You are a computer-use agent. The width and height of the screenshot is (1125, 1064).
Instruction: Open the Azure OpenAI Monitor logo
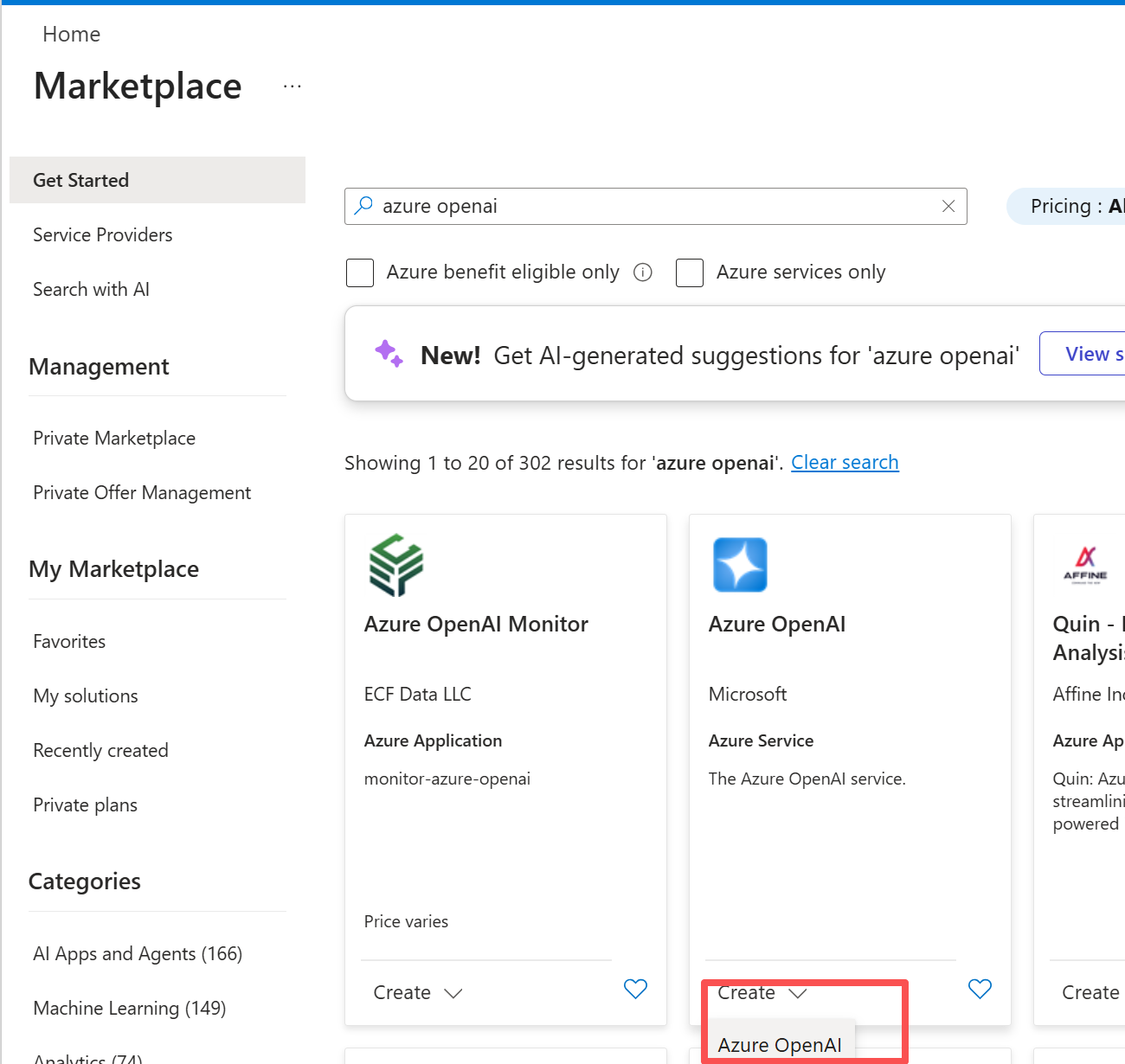[395, 565]
